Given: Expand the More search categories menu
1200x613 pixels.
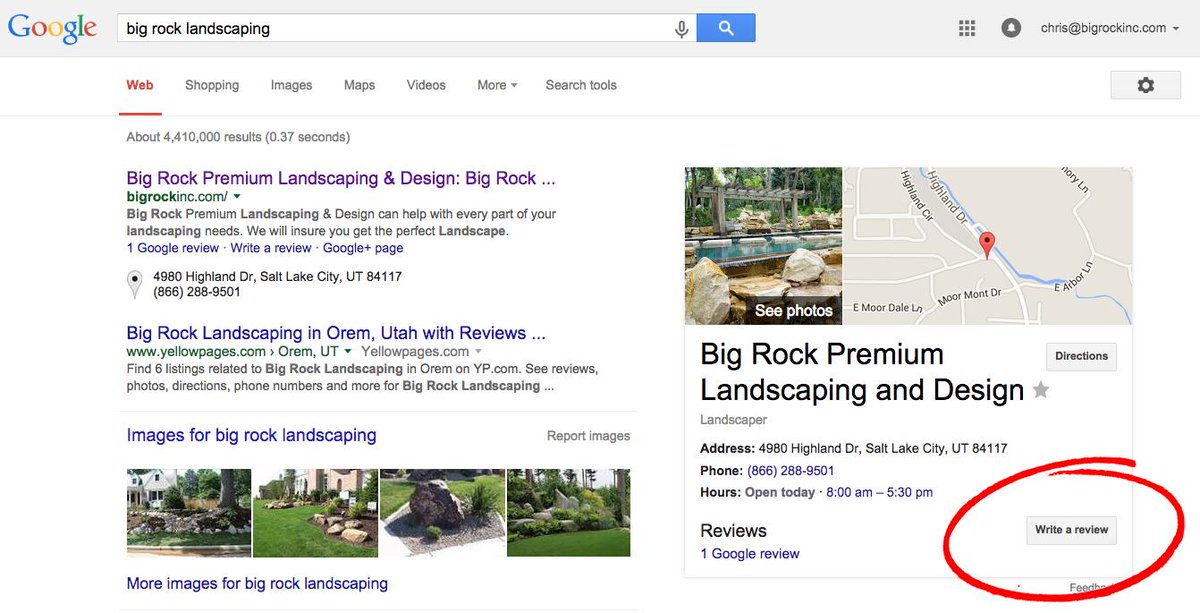Looking at the screenshot, I should (497, 85).
